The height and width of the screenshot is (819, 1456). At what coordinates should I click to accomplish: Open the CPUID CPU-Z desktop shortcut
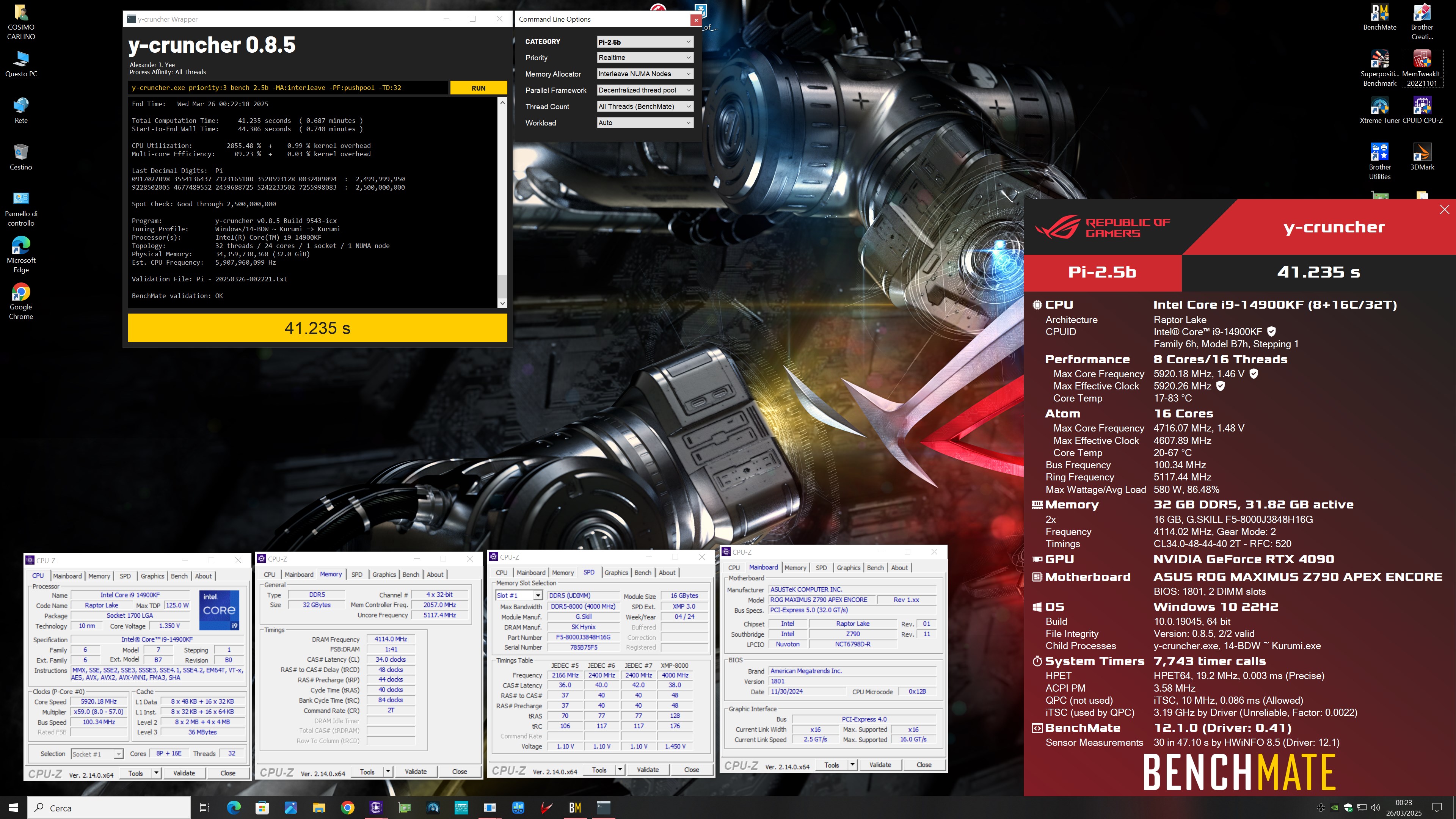coord(1421,110)
